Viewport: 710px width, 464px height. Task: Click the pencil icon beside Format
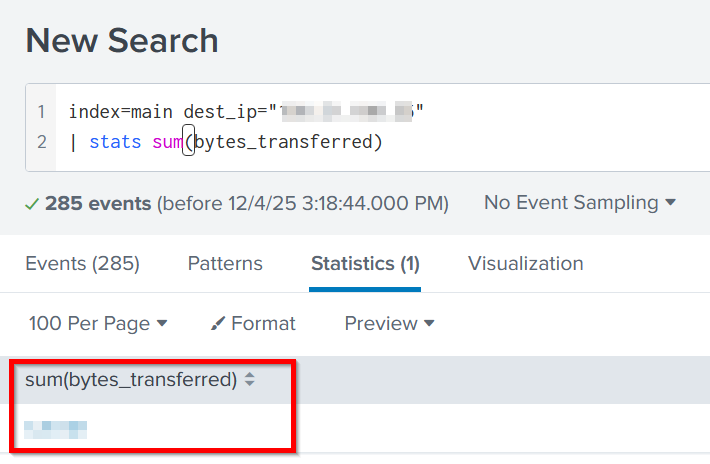click(219, 324)
